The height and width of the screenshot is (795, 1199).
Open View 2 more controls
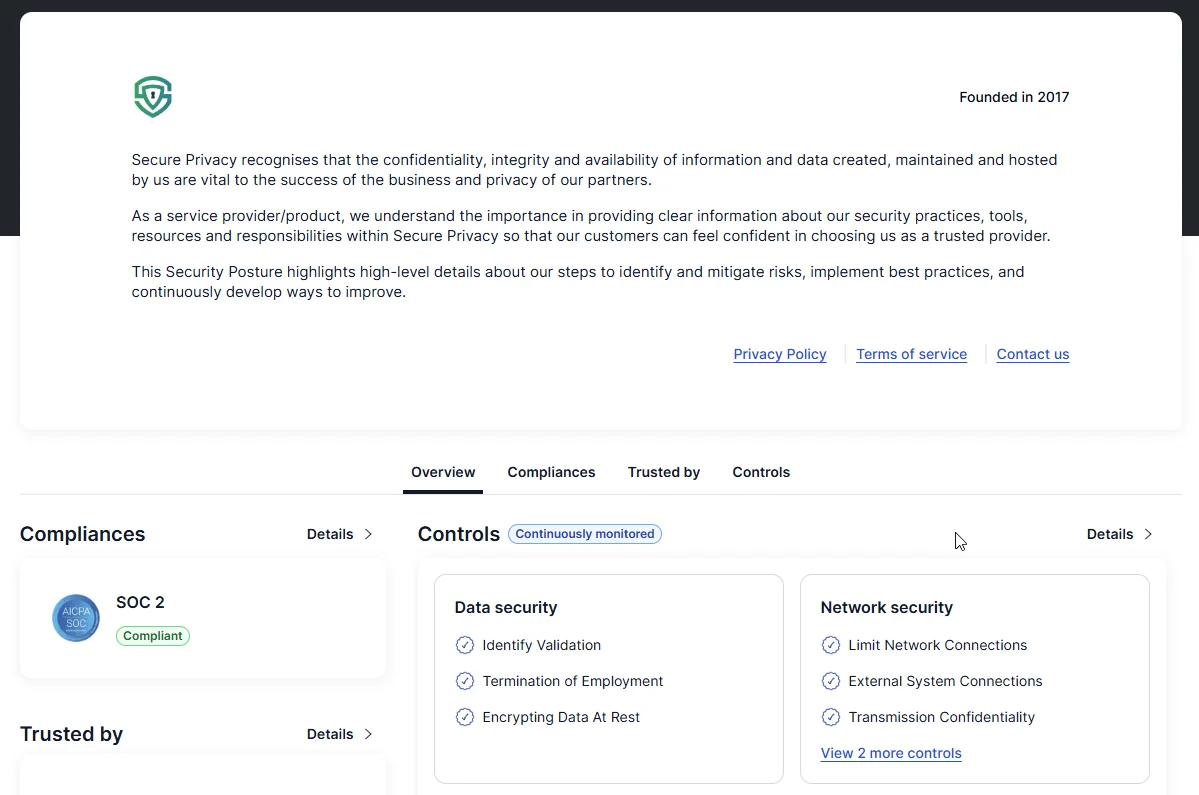coord(890,753)
